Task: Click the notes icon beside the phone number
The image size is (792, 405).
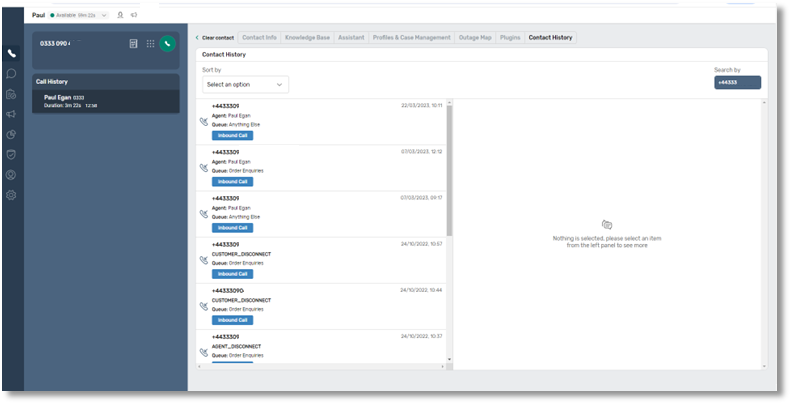Action: pyautogui.click(x=133, y=44)
